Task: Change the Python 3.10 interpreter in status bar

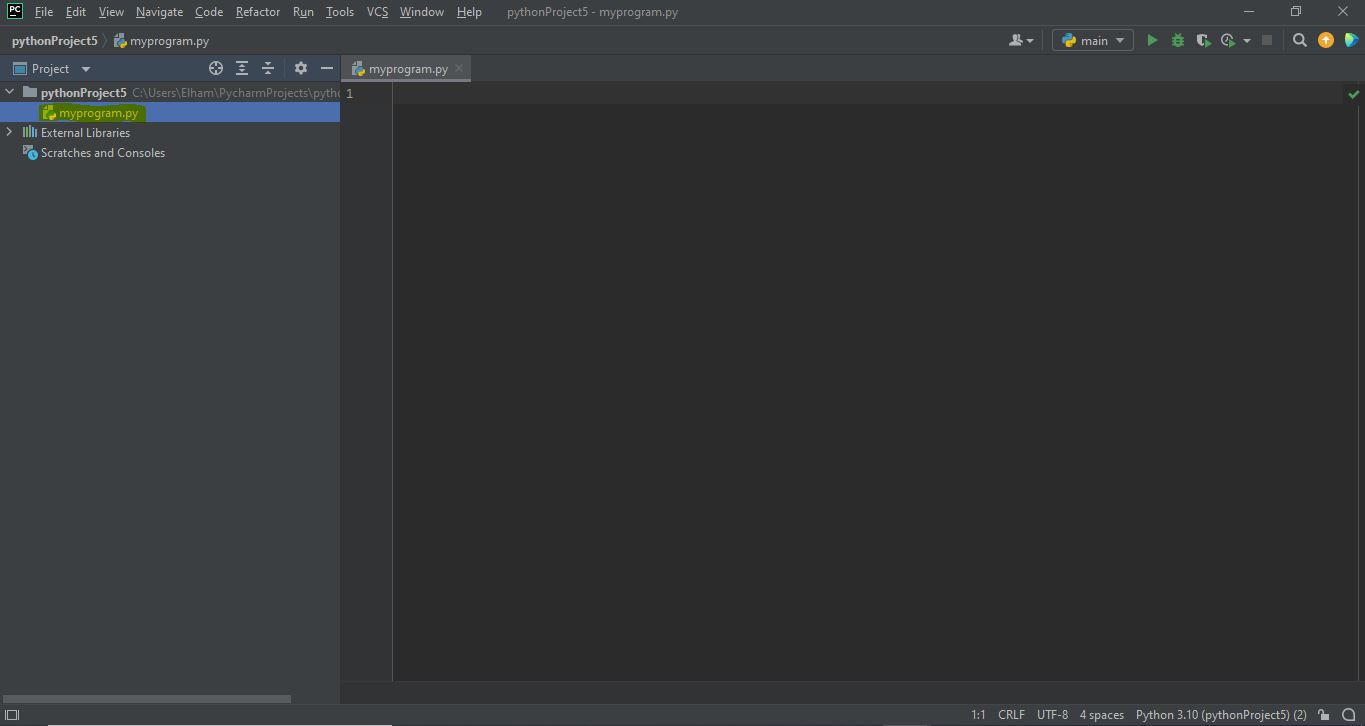Action: click(1220, 715)
